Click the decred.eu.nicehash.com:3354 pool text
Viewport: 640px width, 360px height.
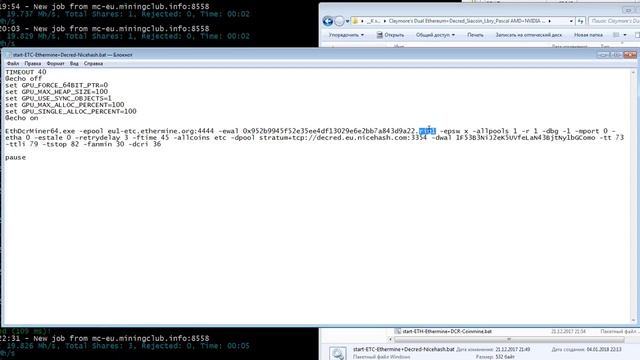pyautogui.click(x=371, y=138)
